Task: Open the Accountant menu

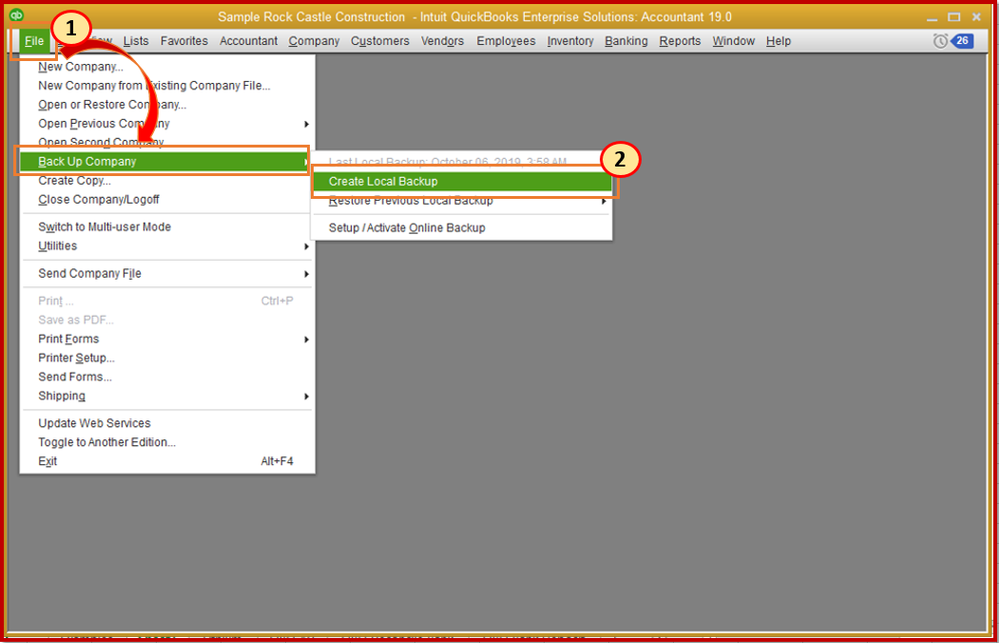Action: tap(248, 41)
